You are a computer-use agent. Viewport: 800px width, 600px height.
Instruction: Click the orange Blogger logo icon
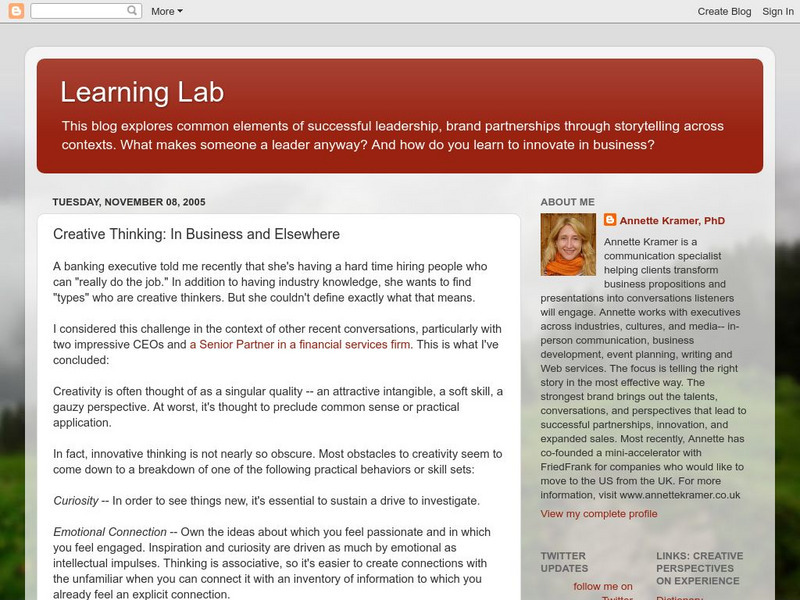click(16, 11)
